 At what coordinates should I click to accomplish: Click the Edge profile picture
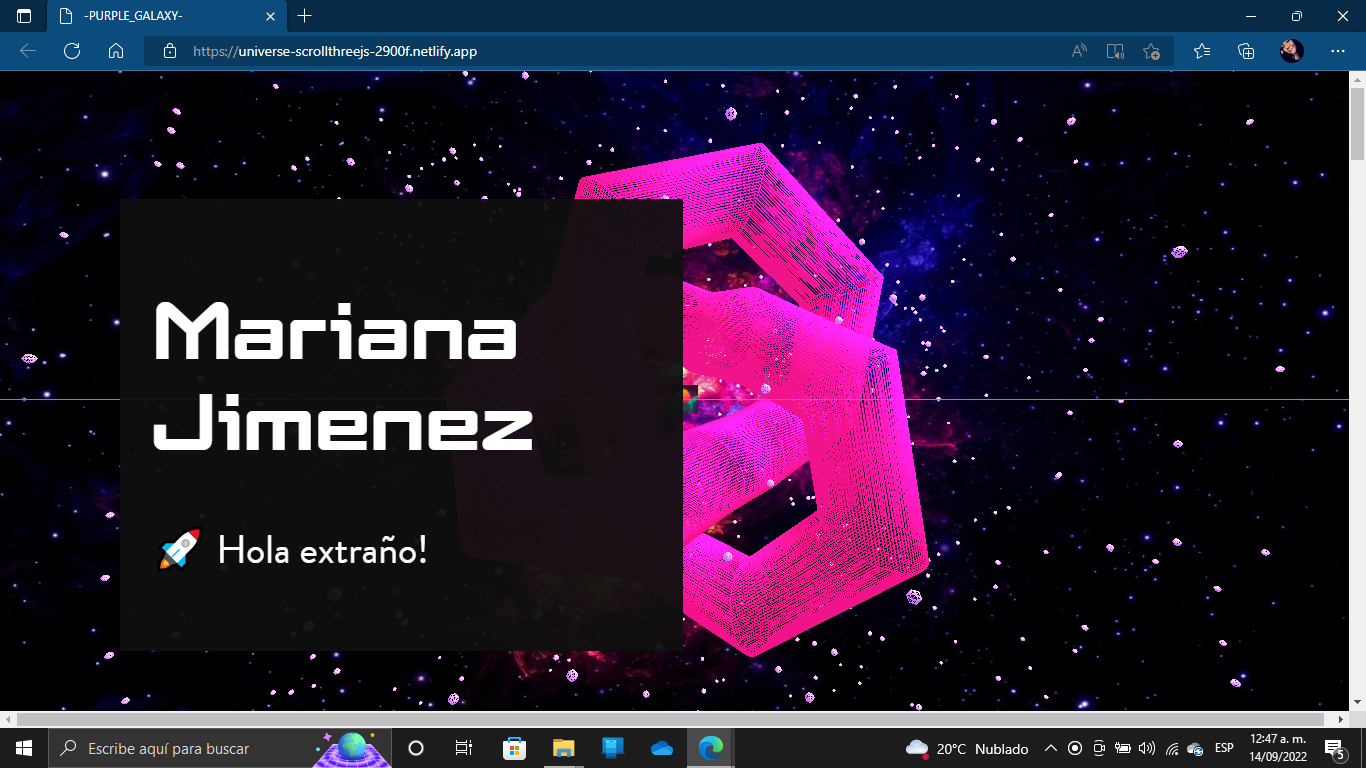1292,51
